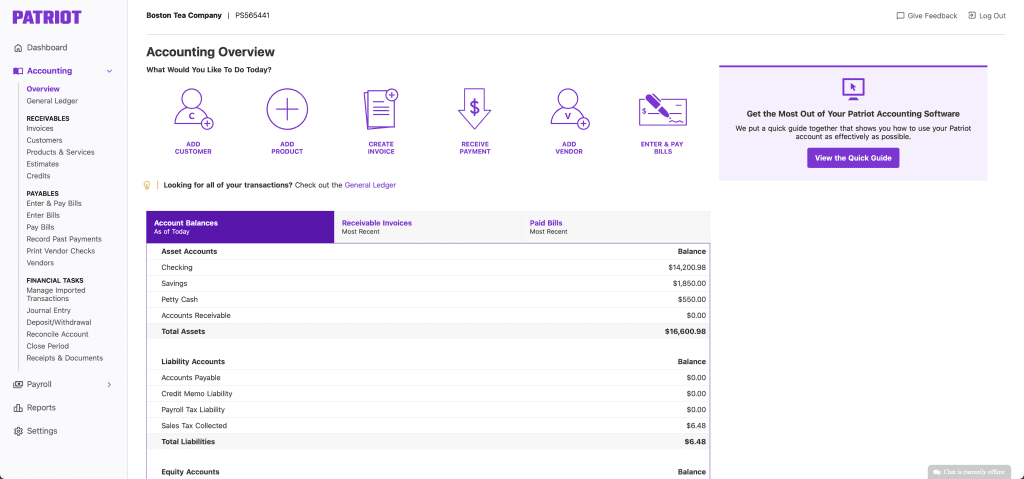Click the Add Customer icon

pos(193,109)
